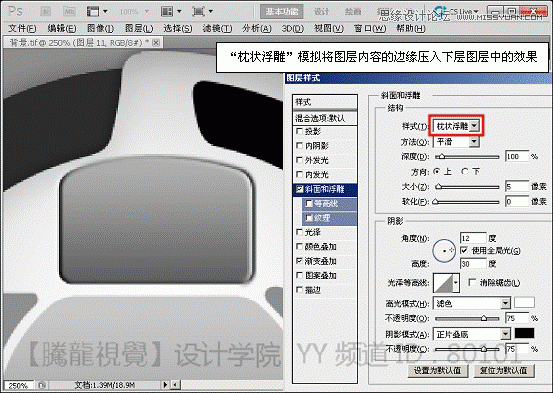Uncheck the 斜面和浮雕 checkbox
Viewport: 553px width, 393px height.
pyautogui.click(x=299, y=189)
